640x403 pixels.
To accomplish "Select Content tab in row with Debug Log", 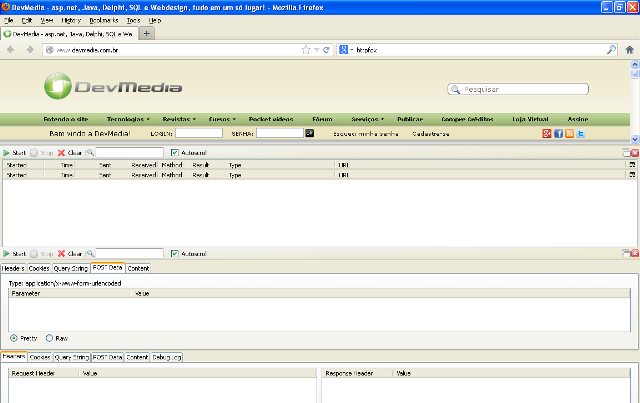I will 137,357.
